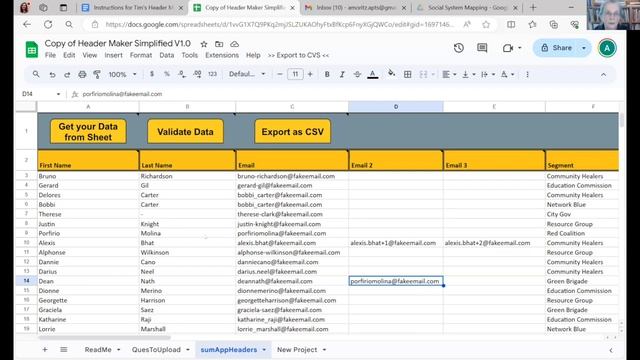Click the Export as CSV button

(x=293, y=132)
